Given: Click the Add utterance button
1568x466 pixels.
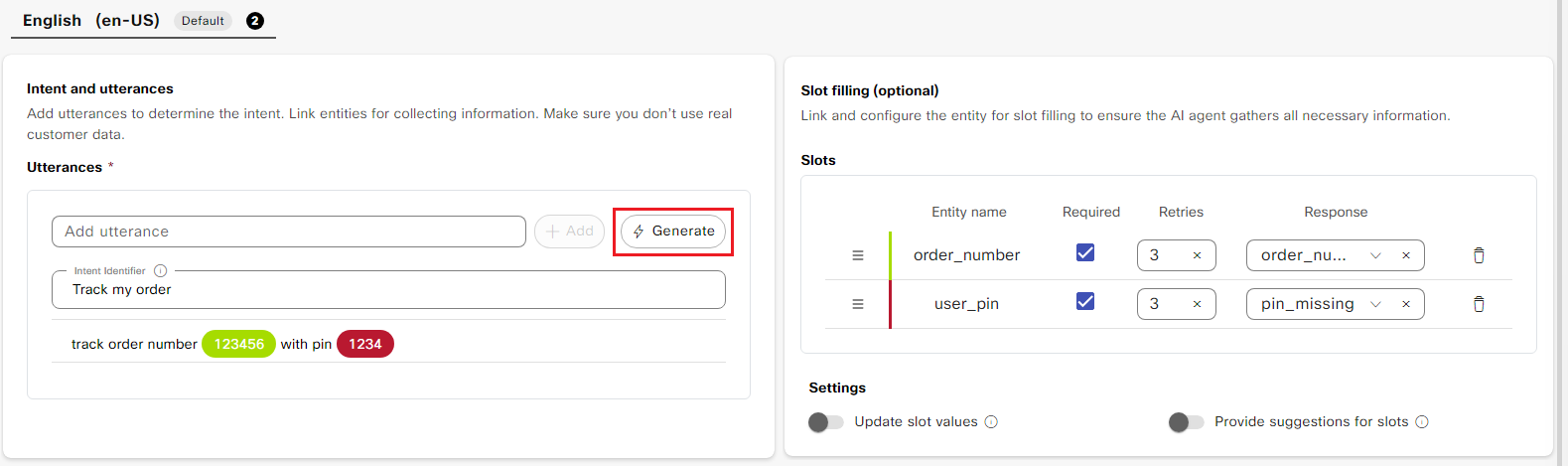Looking at the screenshot, I should coord(569,232).
